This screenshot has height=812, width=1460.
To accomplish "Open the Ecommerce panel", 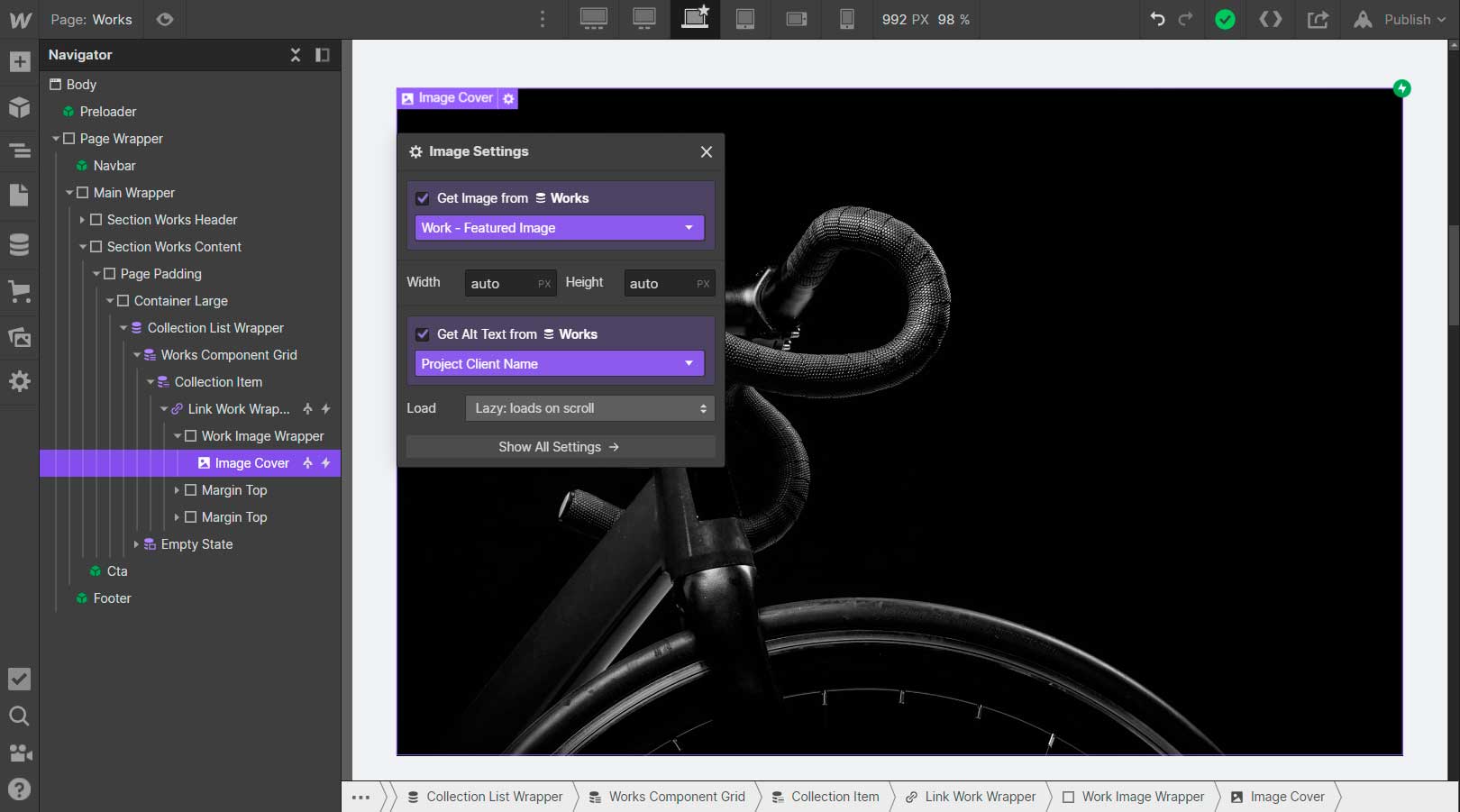I will 19,290.
